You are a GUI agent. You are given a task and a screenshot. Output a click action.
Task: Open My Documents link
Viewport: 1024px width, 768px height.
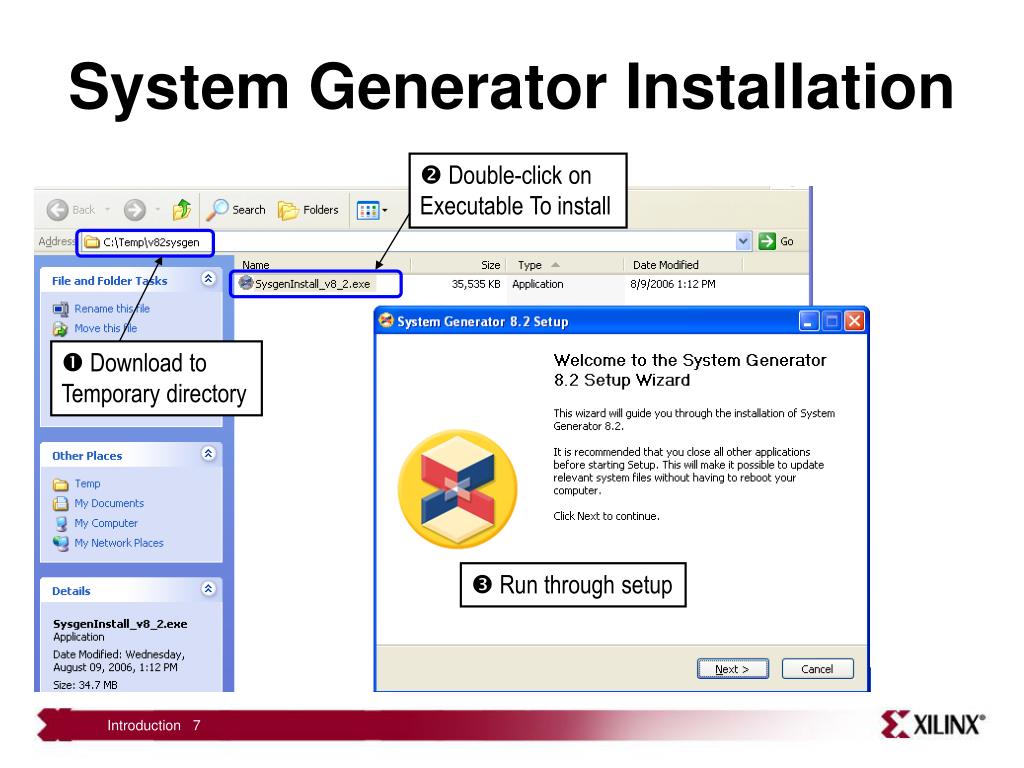coord(109,503)
